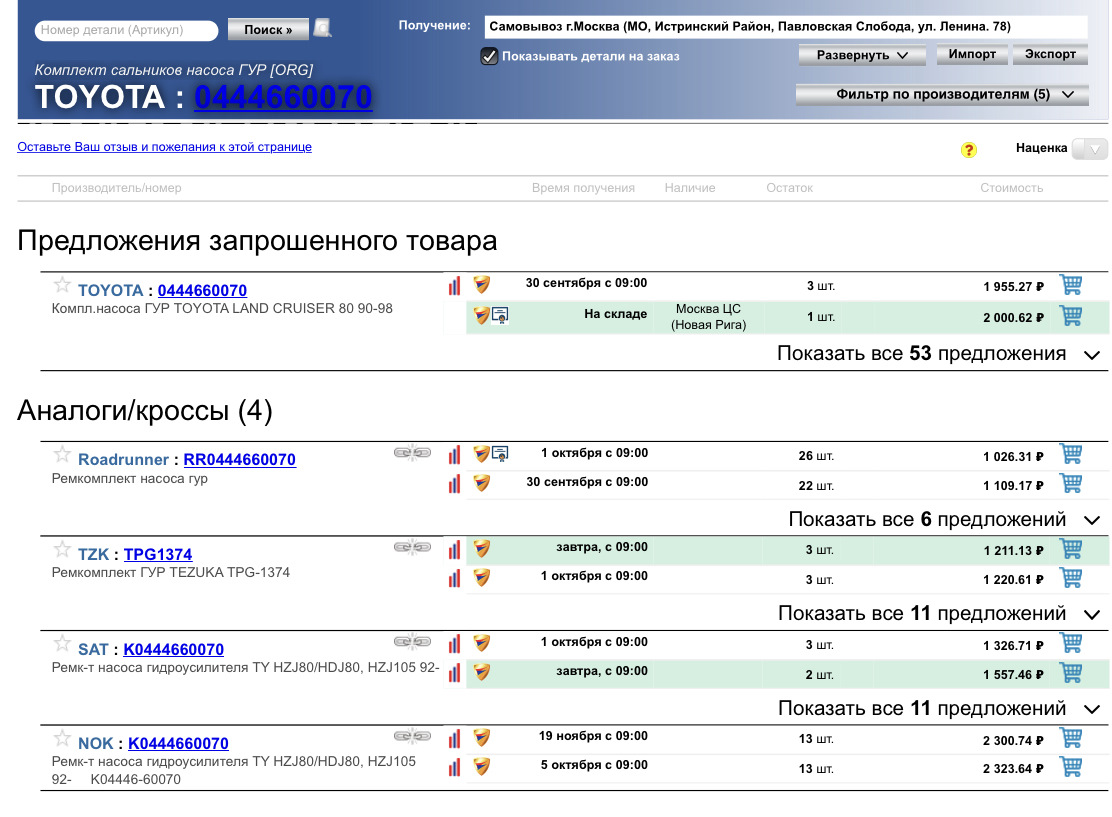Image resolution: width=1112 pixels, height=817 pixels.
Task: Add the TOYOTA 1 955.27 ₽ offer to cart
Action: point(1071,285)
